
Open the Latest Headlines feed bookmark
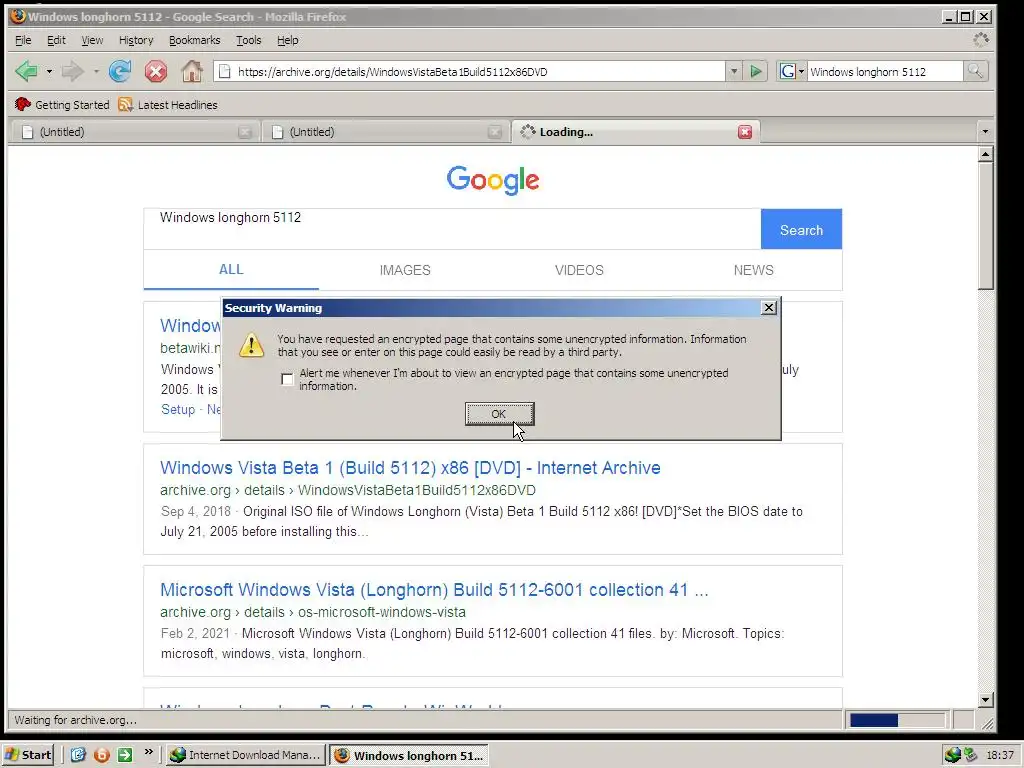pos(168,104)
